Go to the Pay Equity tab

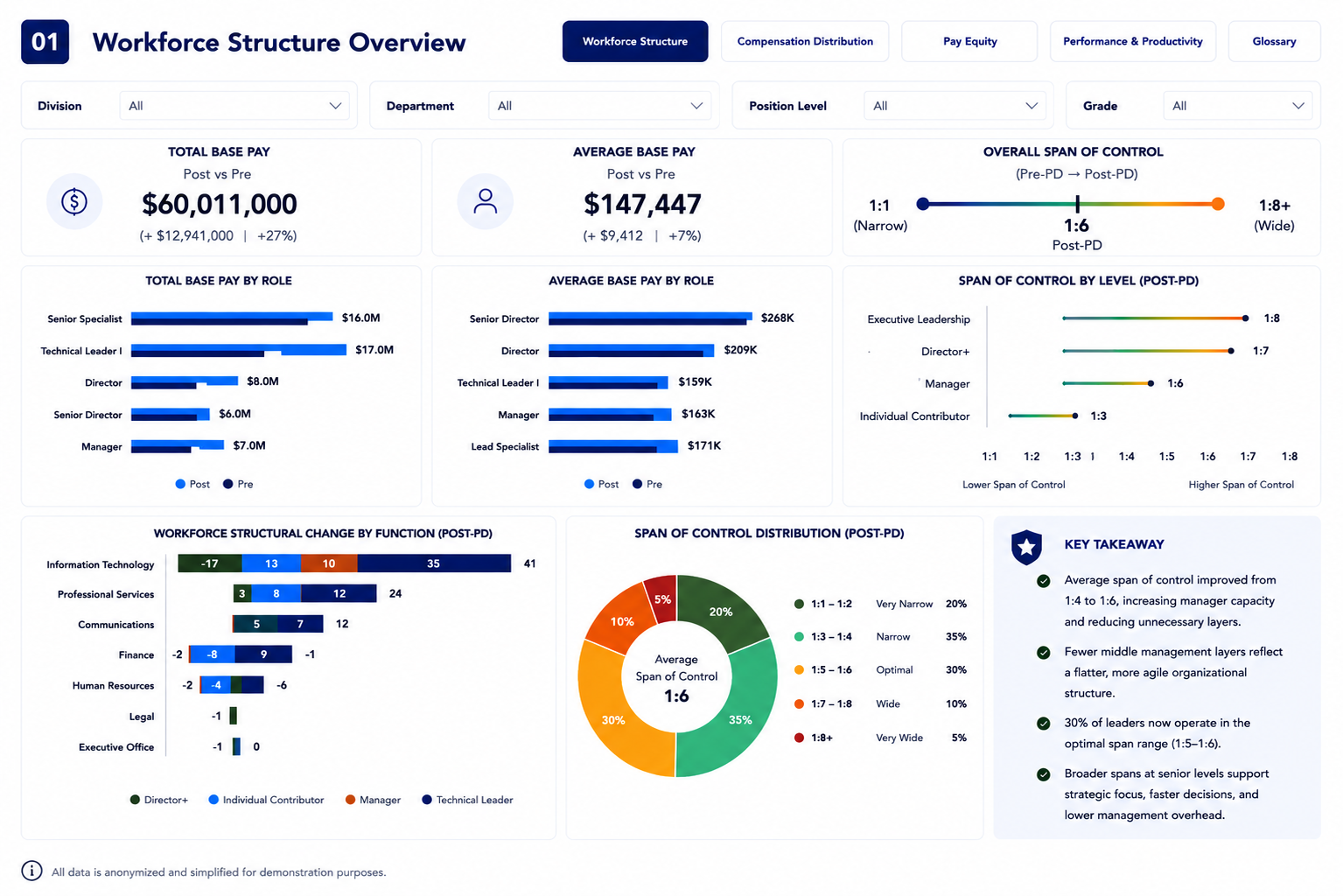(x=969, y=41)
